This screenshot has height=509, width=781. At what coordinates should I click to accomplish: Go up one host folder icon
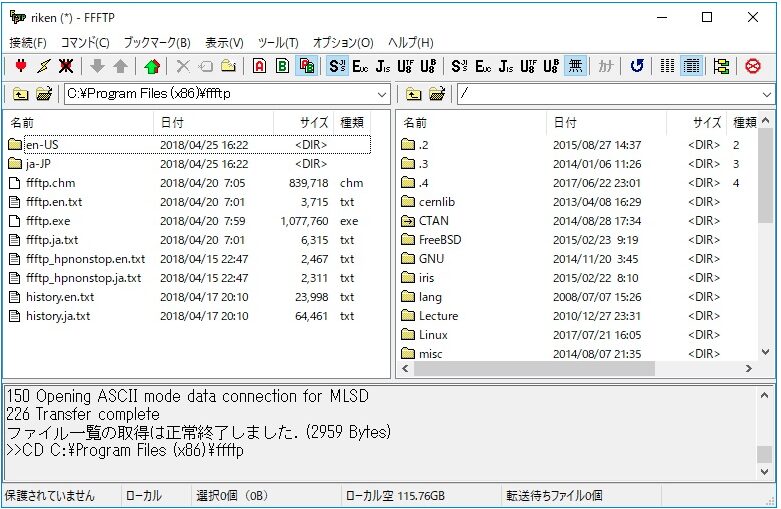pos(413,94)
